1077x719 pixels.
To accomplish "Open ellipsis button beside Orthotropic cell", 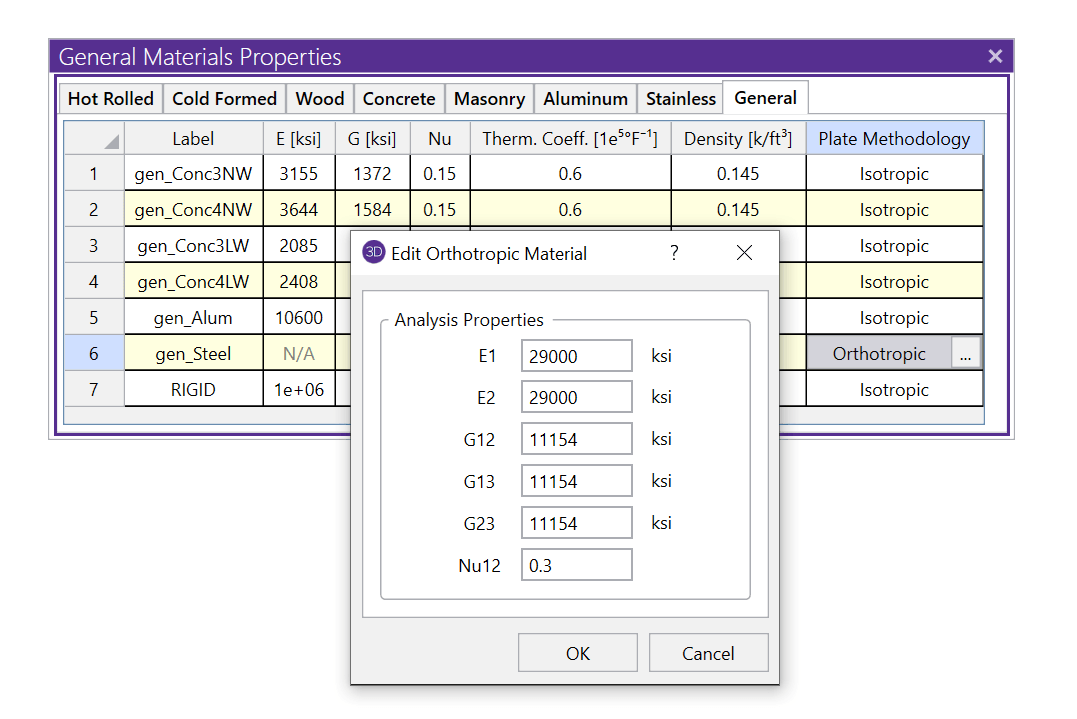I will (965, 354).
